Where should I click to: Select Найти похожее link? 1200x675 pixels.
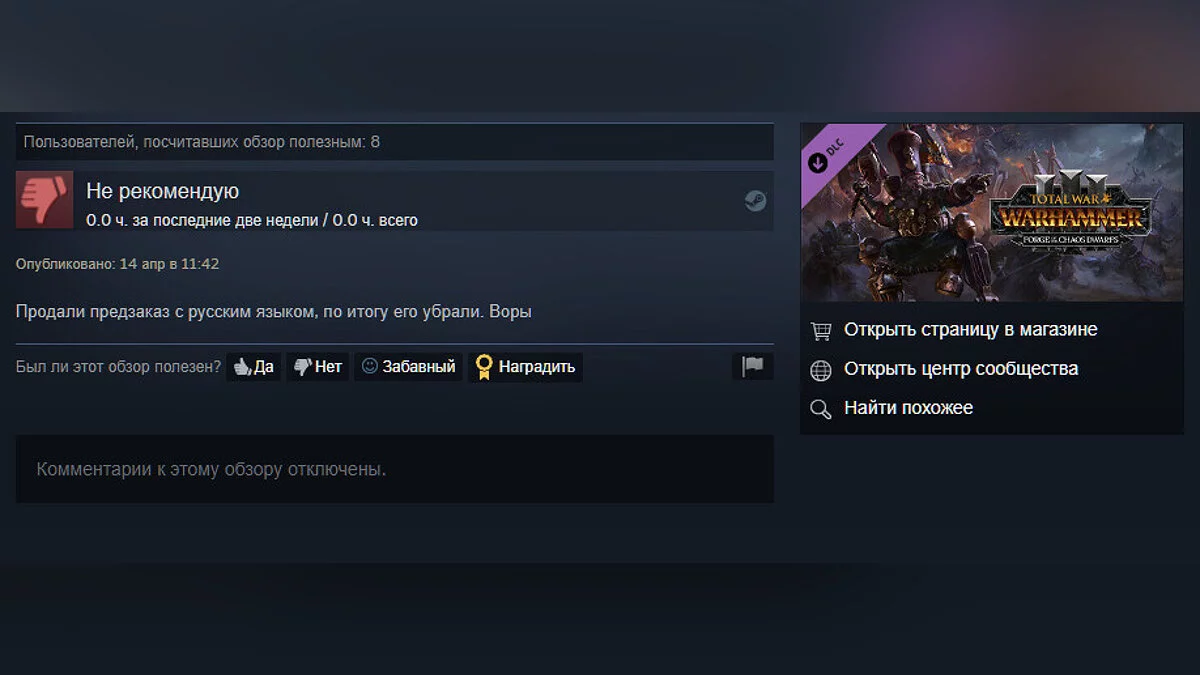[x=908, y=407]
